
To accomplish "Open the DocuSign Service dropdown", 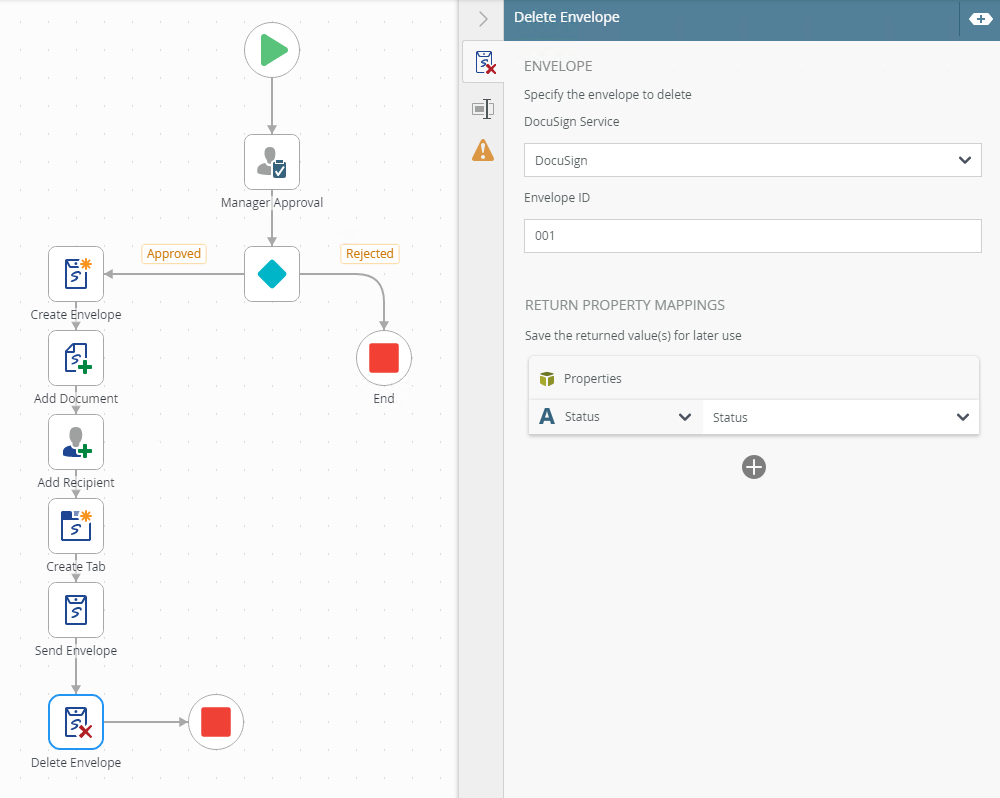I will point(752,160).
